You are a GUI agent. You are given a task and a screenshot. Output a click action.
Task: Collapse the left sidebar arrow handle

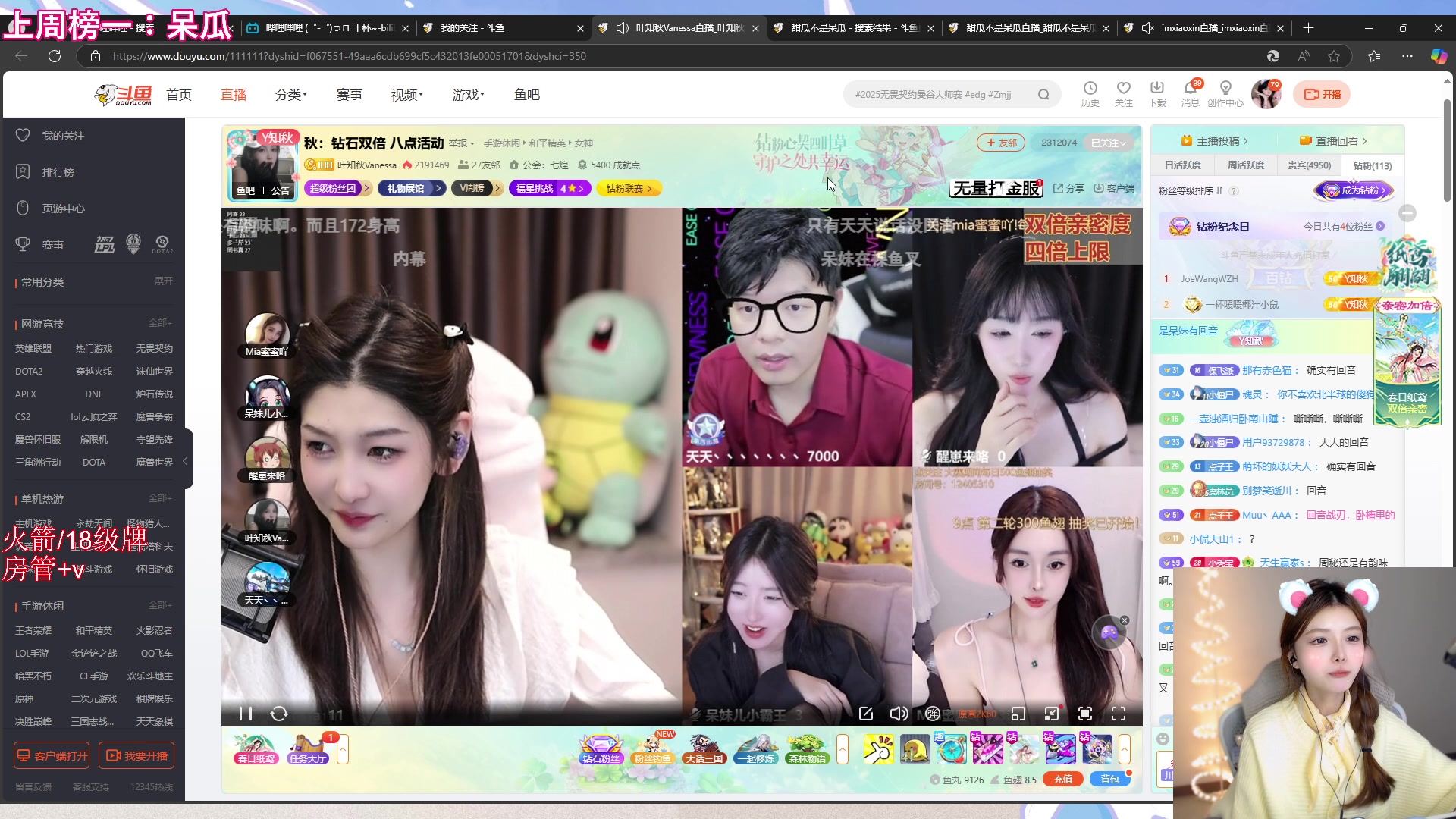[x=186, y=461]
